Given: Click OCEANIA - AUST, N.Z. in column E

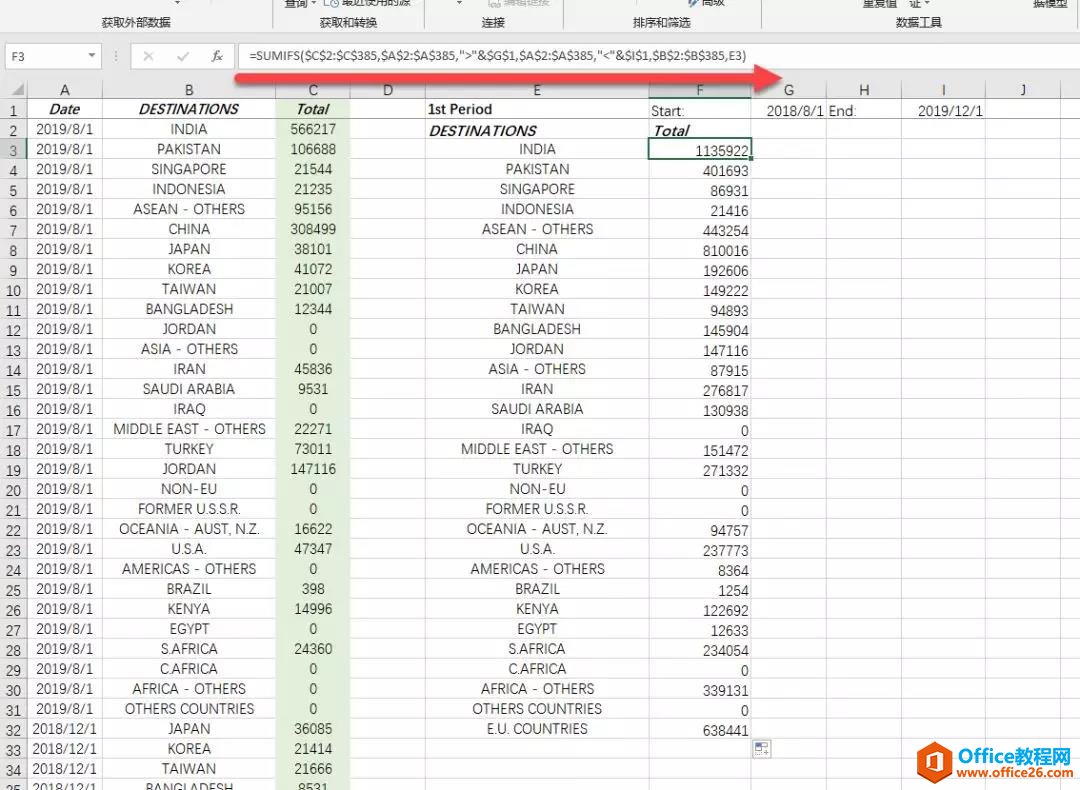Looking at the screenshot, I should [537, 528].
